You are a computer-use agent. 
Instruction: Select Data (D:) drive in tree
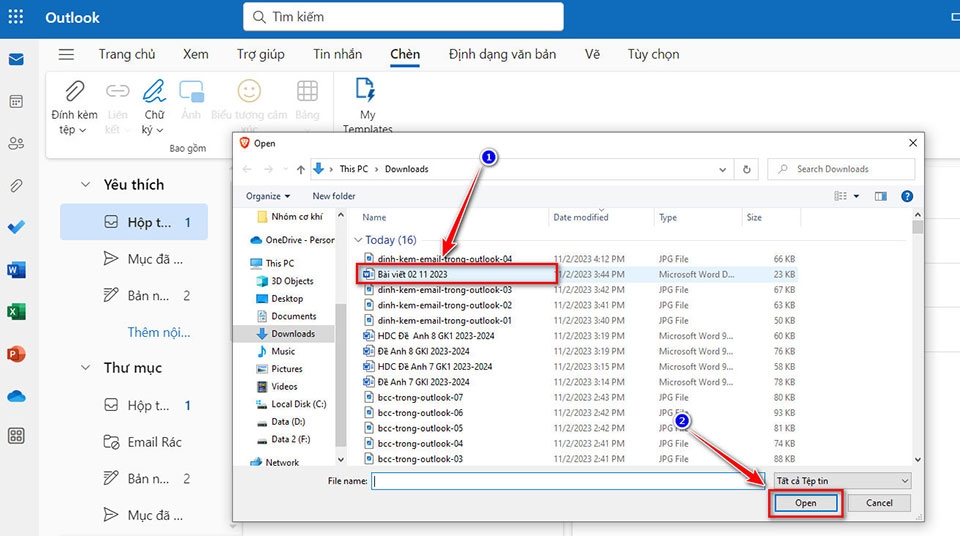click(x=288, y=421)
